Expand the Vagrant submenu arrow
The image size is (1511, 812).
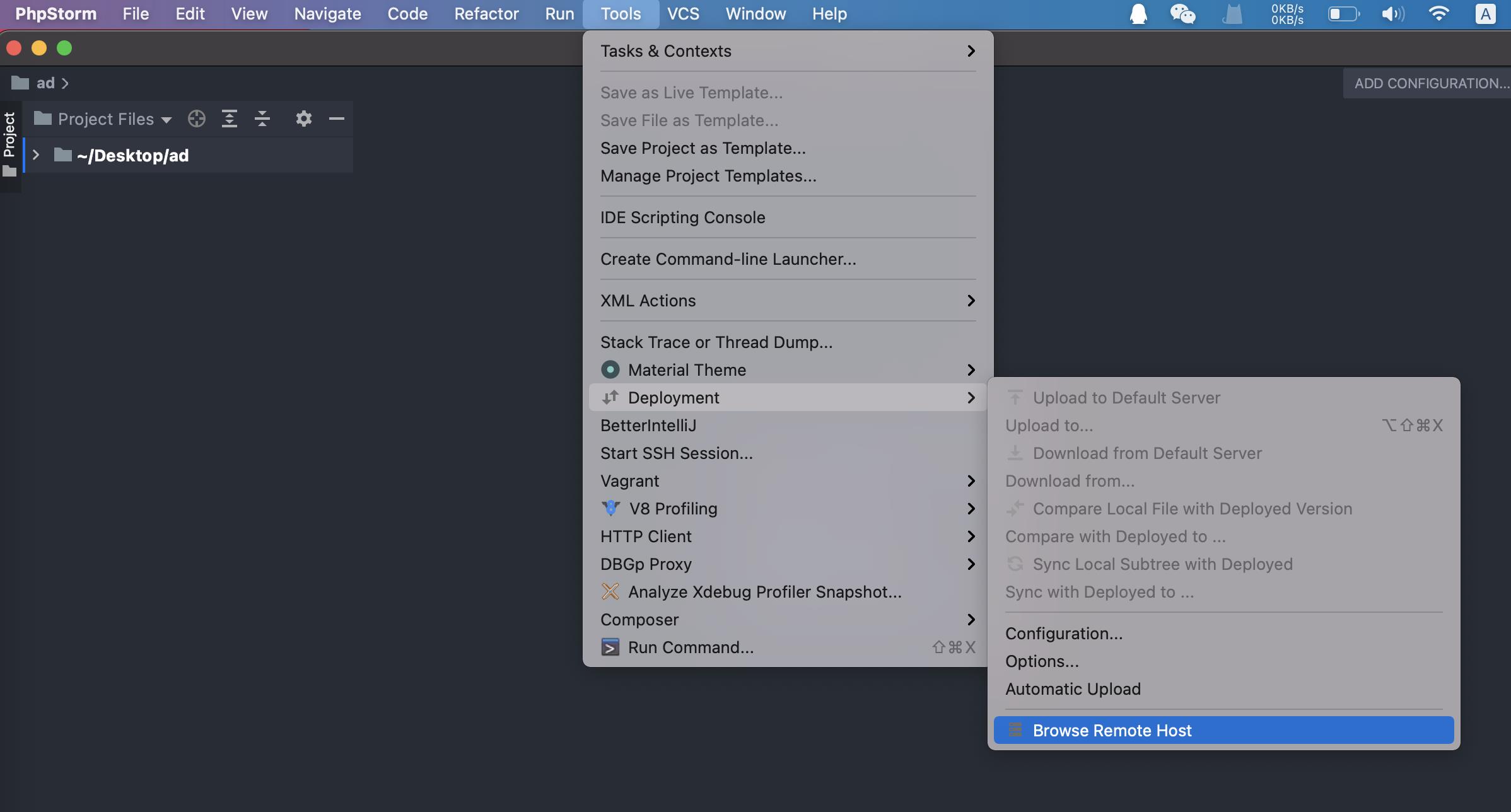[x=969, y=481]
